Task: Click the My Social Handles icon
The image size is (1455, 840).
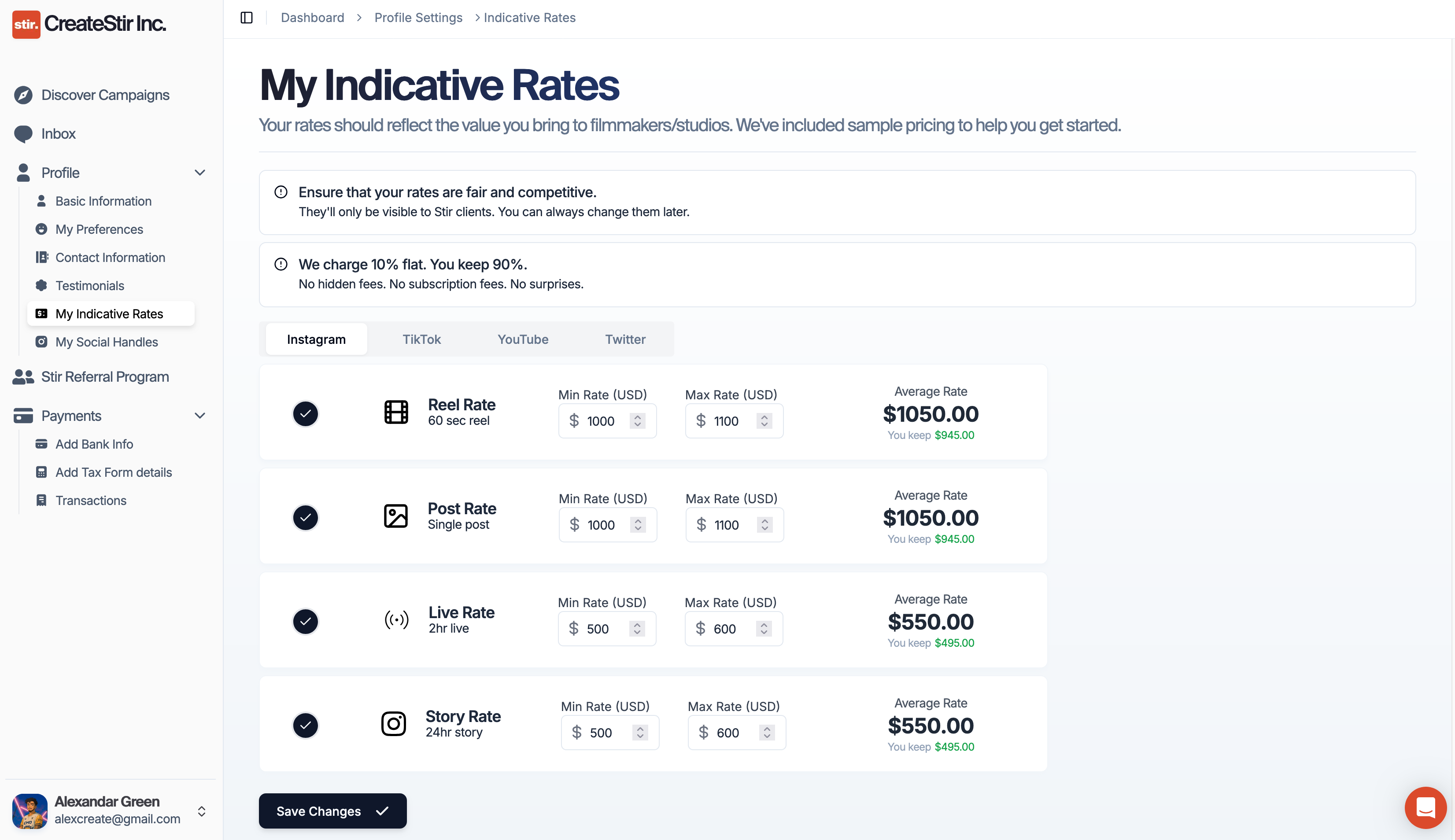Action: tap(41, 342)
